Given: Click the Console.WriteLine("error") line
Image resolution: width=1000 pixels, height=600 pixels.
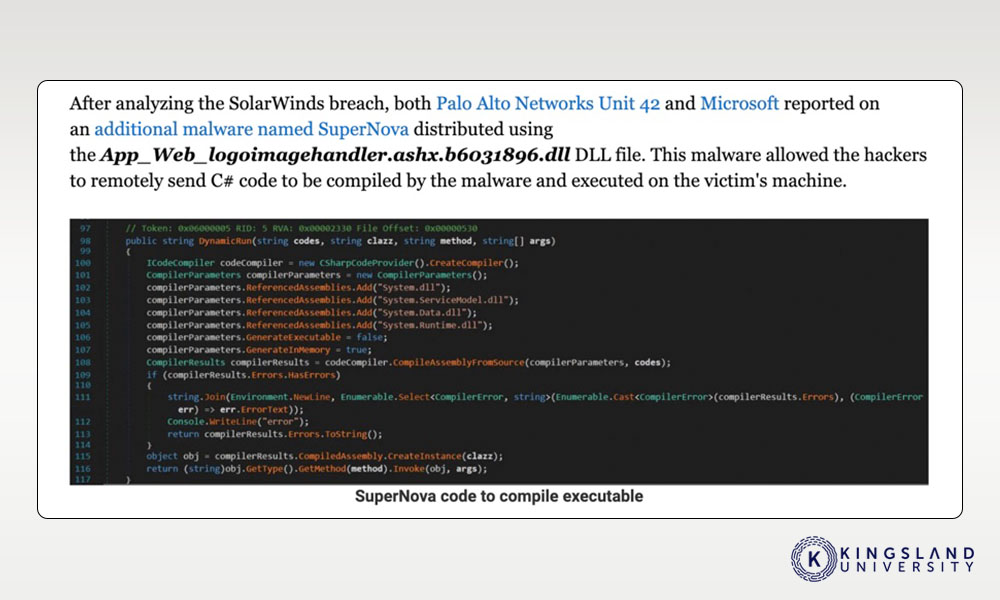Looking at the screenshot, I should point(238,421).
